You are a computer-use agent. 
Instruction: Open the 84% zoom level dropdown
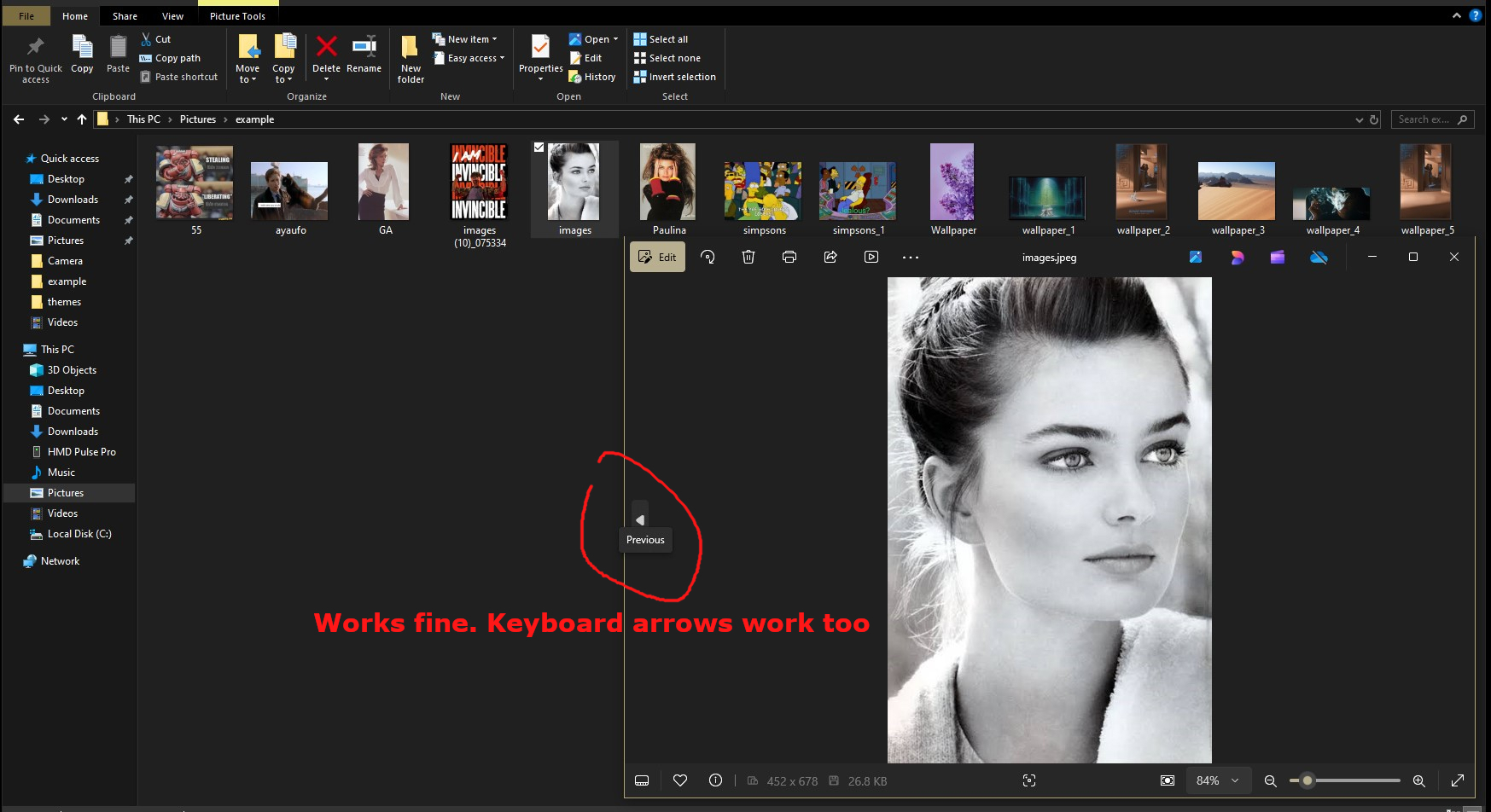coord(1219,780)
